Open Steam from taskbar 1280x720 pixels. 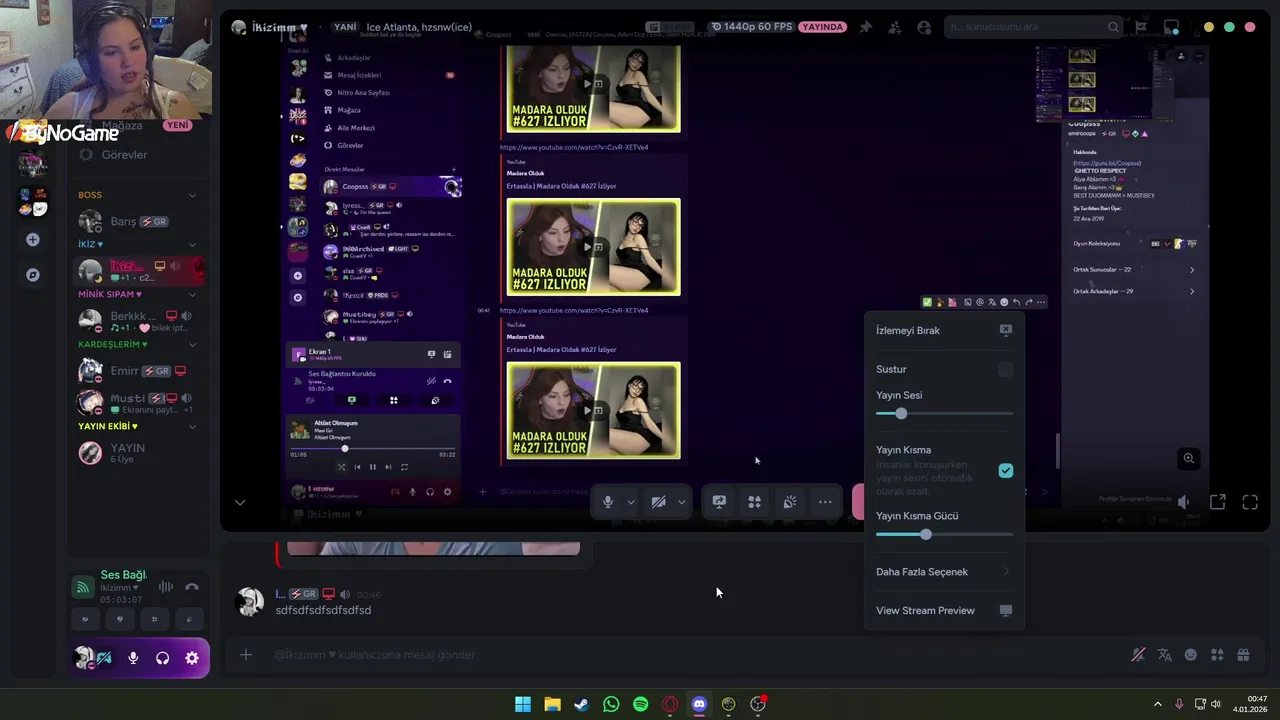click(581, 704)
